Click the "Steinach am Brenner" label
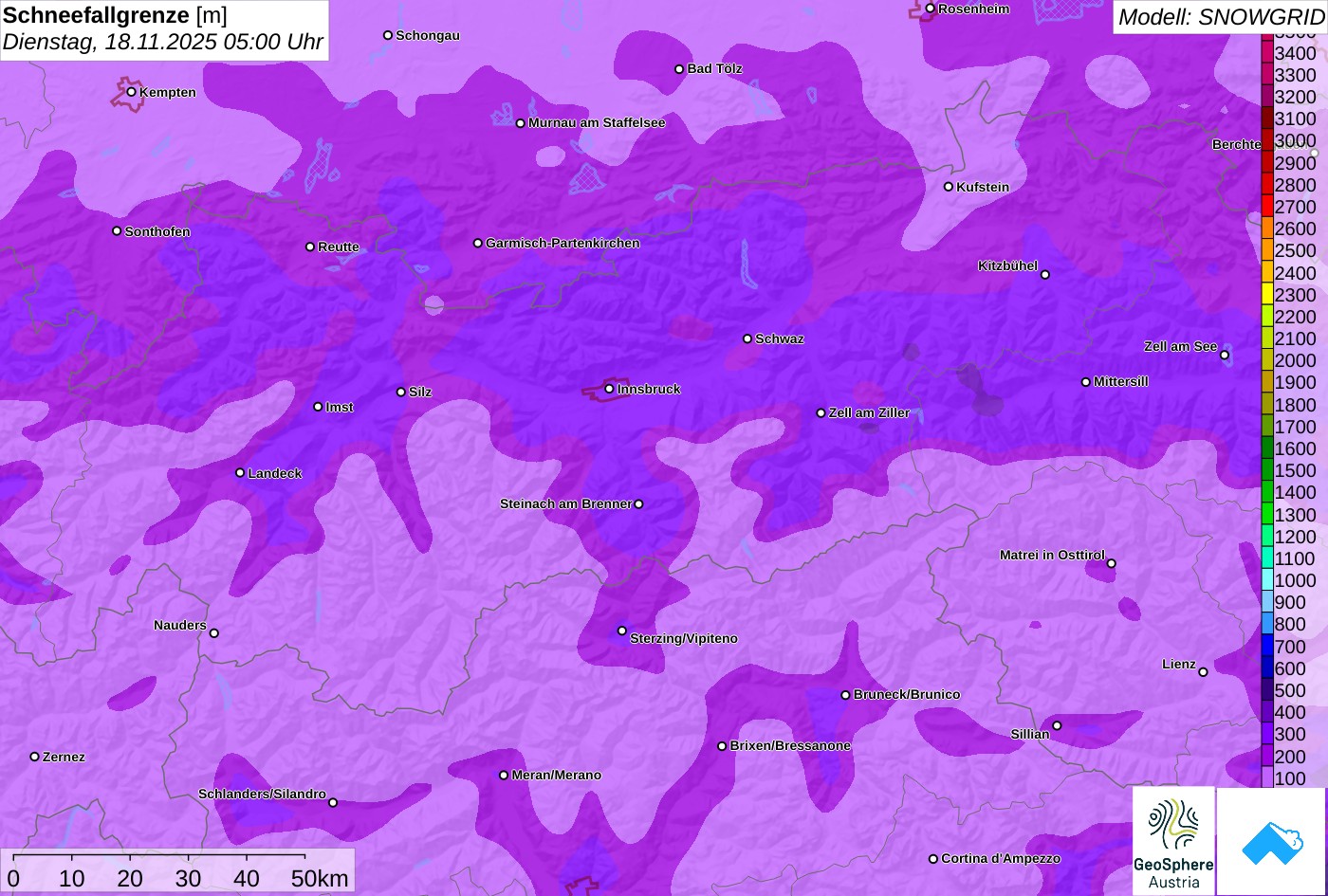Screen dimensions: 1328x896 pos(565,503)
